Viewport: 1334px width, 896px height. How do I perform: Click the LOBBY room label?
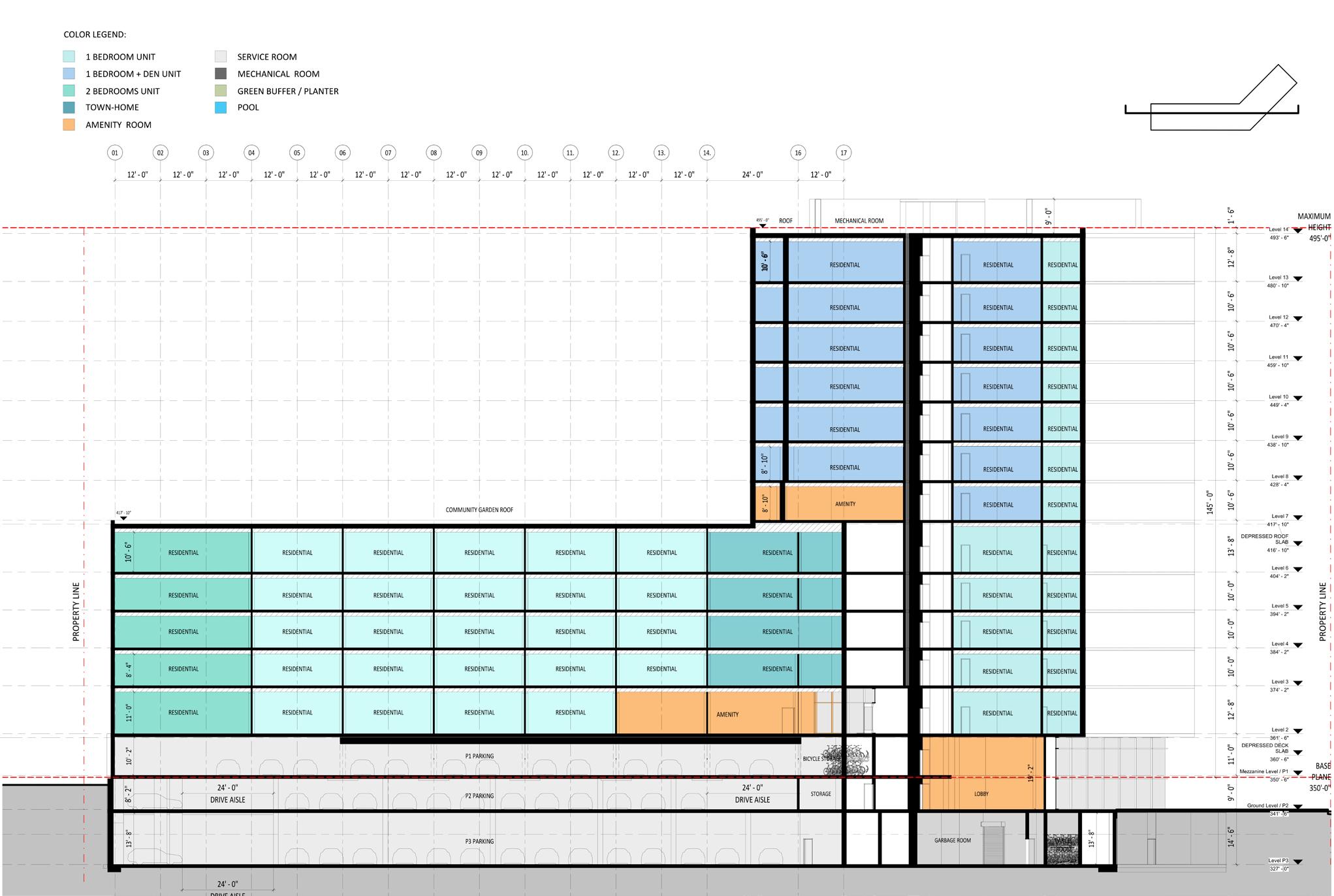[981, 794]
